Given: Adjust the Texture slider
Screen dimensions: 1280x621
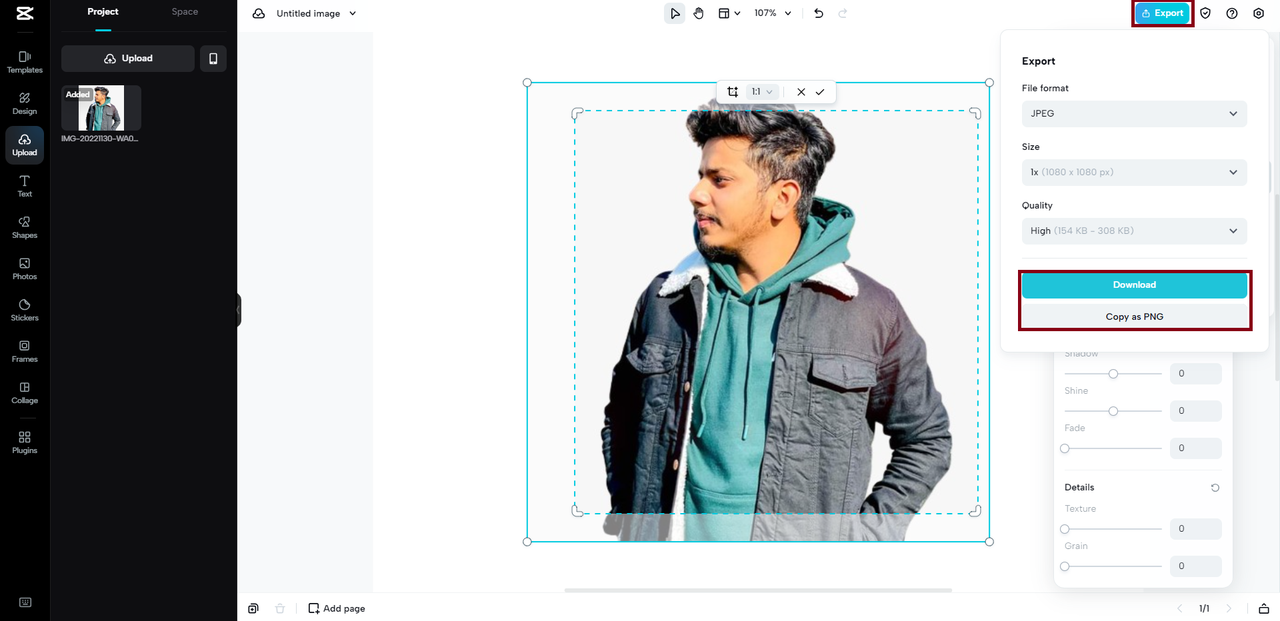Looking at the screenshot, I should [1113, 529].
